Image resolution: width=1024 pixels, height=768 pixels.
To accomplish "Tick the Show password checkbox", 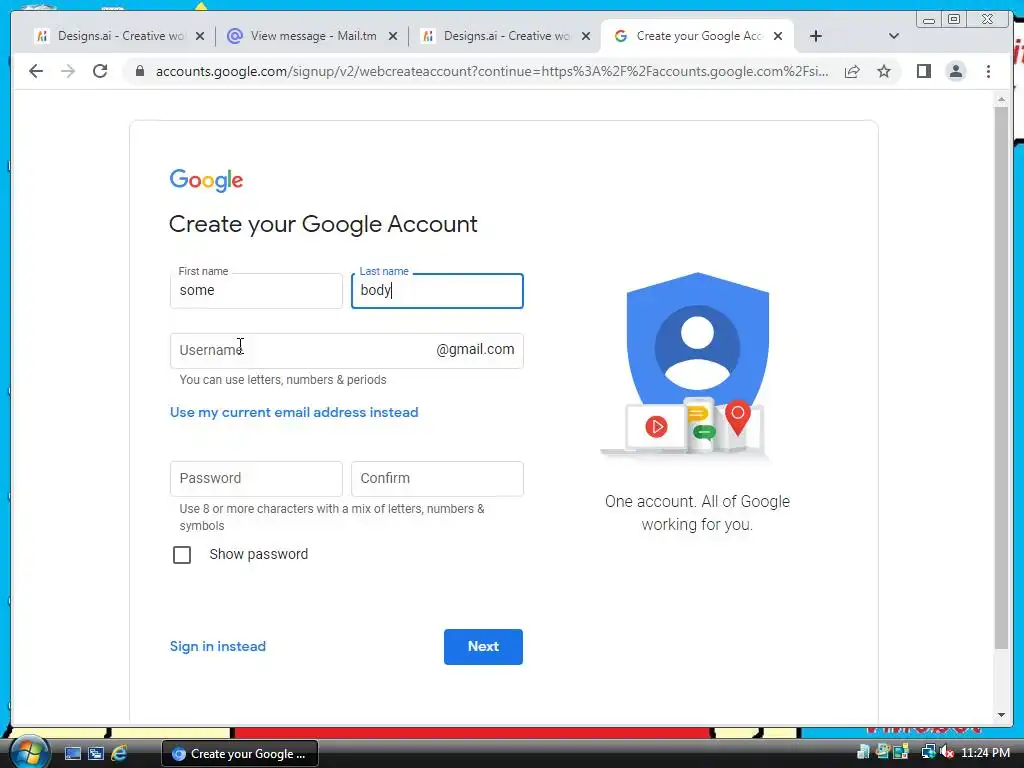I will pos(182,554).
